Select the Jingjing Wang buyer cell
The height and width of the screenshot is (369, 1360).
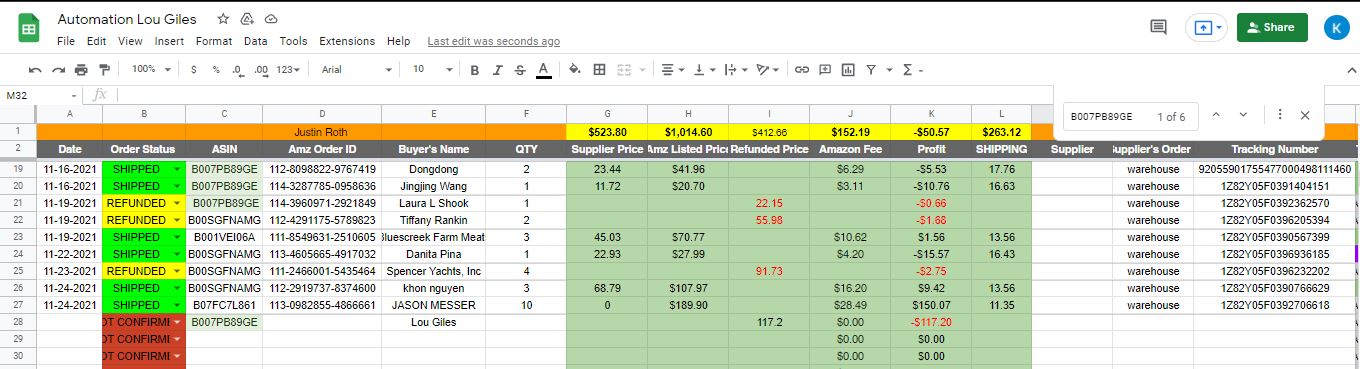tap(434, 186)
